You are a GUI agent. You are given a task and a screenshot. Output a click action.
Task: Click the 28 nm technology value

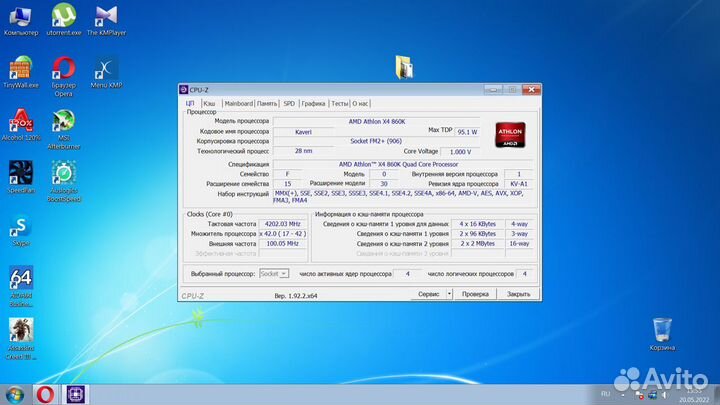(x=303, y=151)
